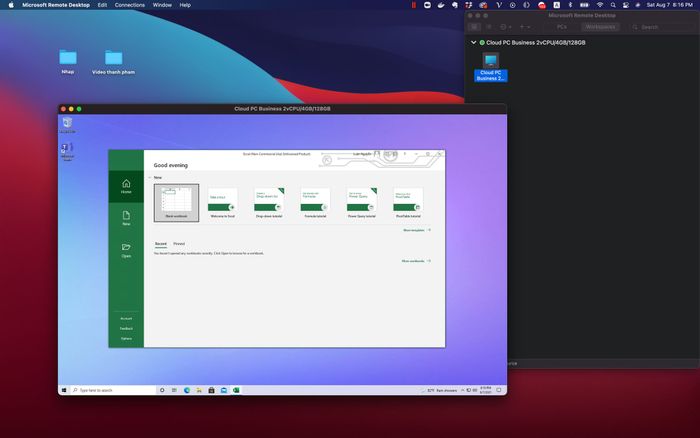
Task: Select grid view button in Remote Desktop toolbar
Action: tap(474, 27)
